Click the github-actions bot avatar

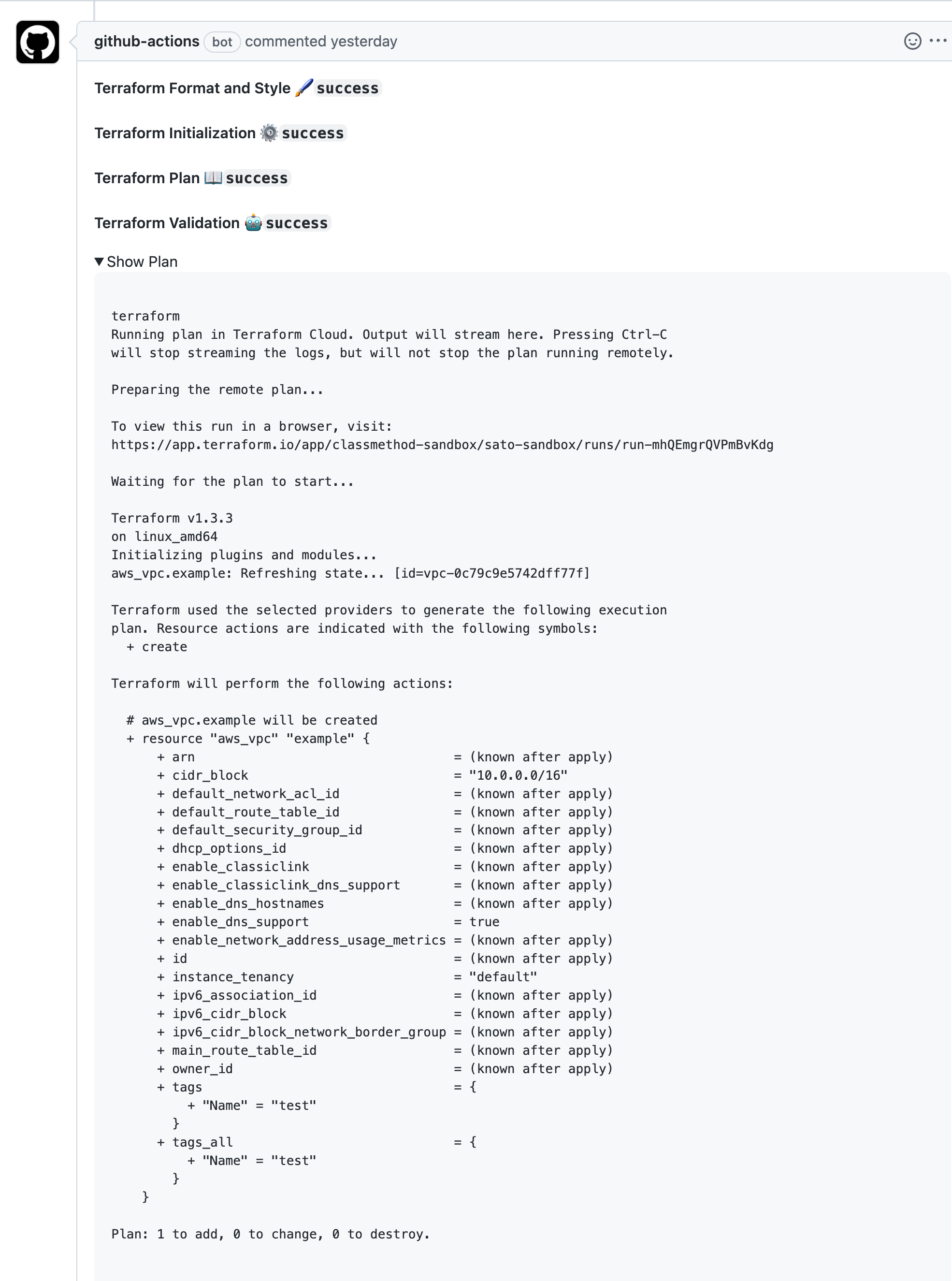click(37, 41)
